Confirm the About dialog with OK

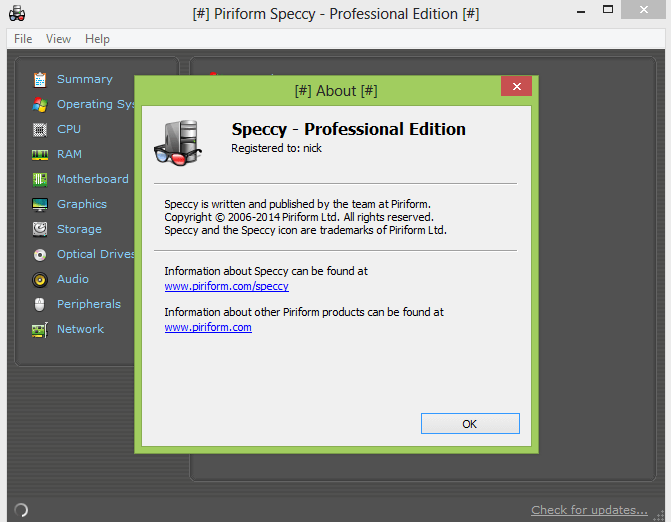pos(470,424)
